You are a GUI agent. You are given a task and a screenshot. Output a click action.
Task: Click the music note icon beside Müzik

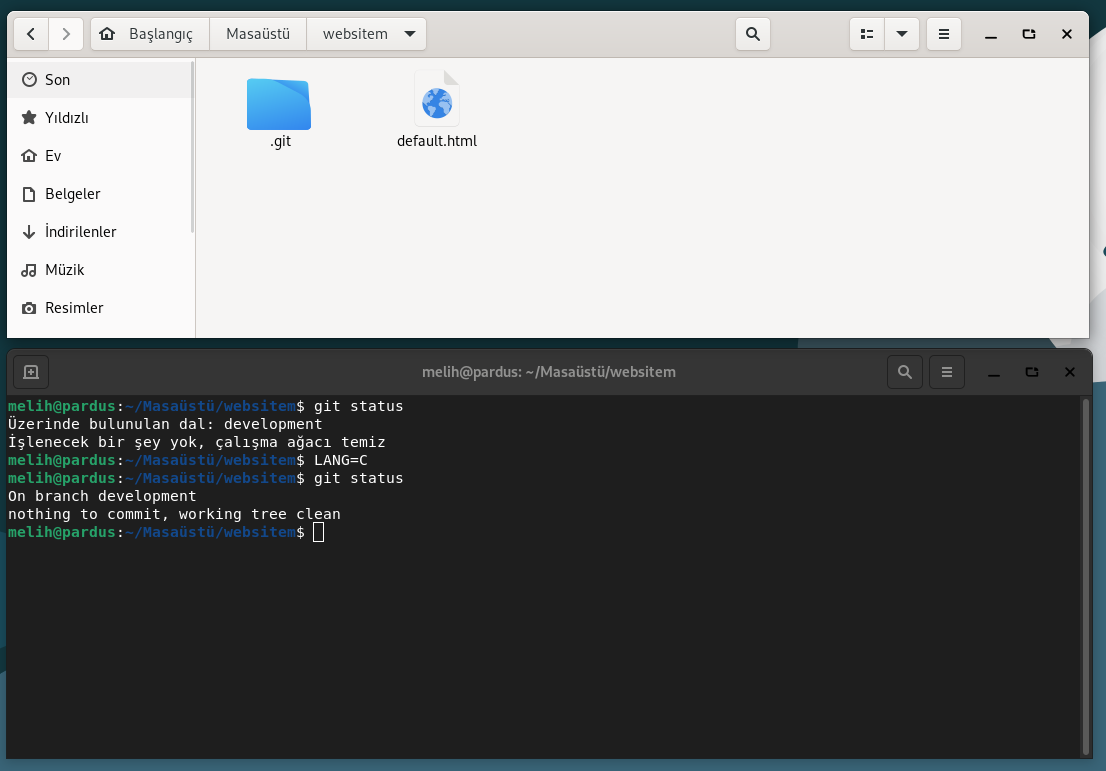(29, 270)
